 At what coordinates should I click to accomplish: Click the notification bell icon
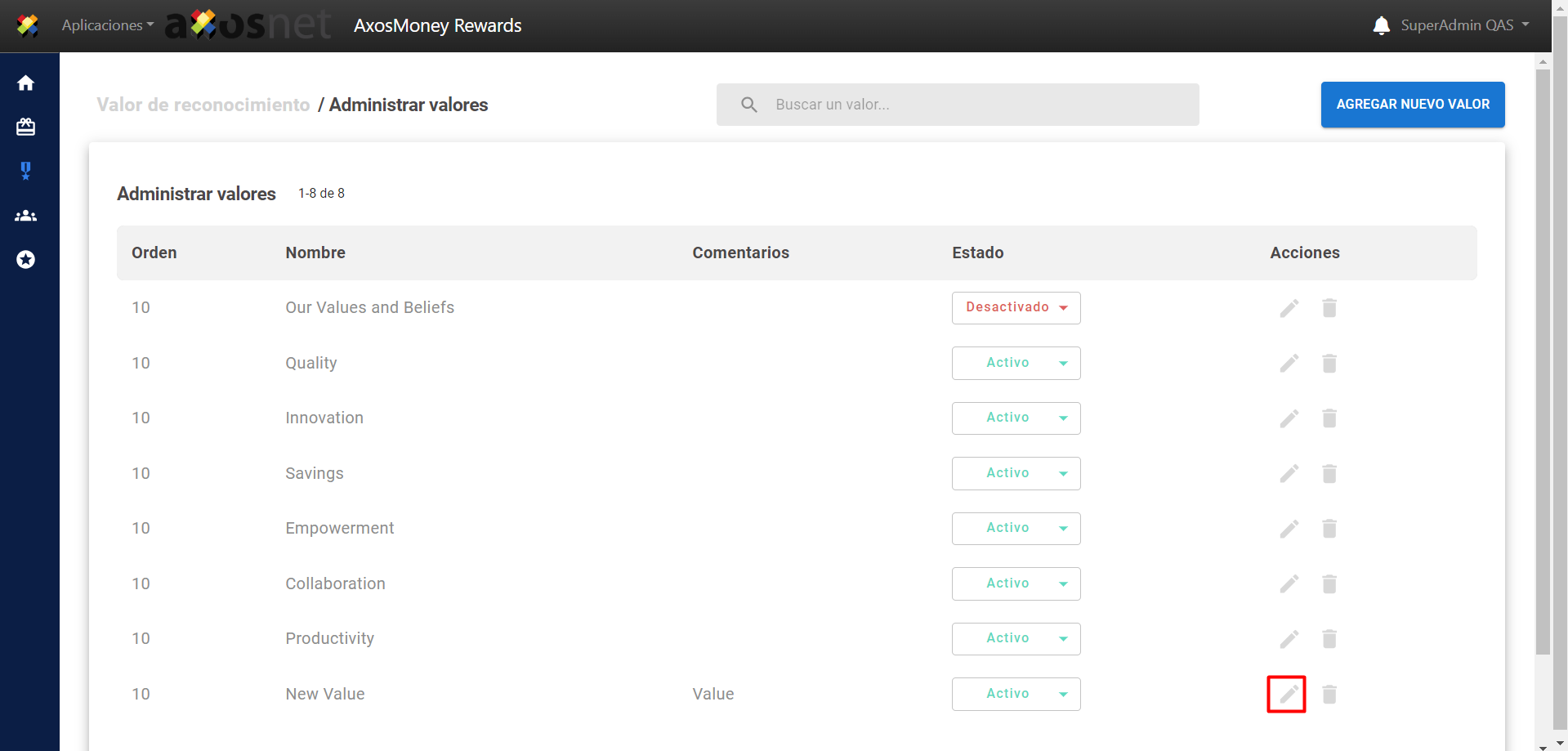1381,25
